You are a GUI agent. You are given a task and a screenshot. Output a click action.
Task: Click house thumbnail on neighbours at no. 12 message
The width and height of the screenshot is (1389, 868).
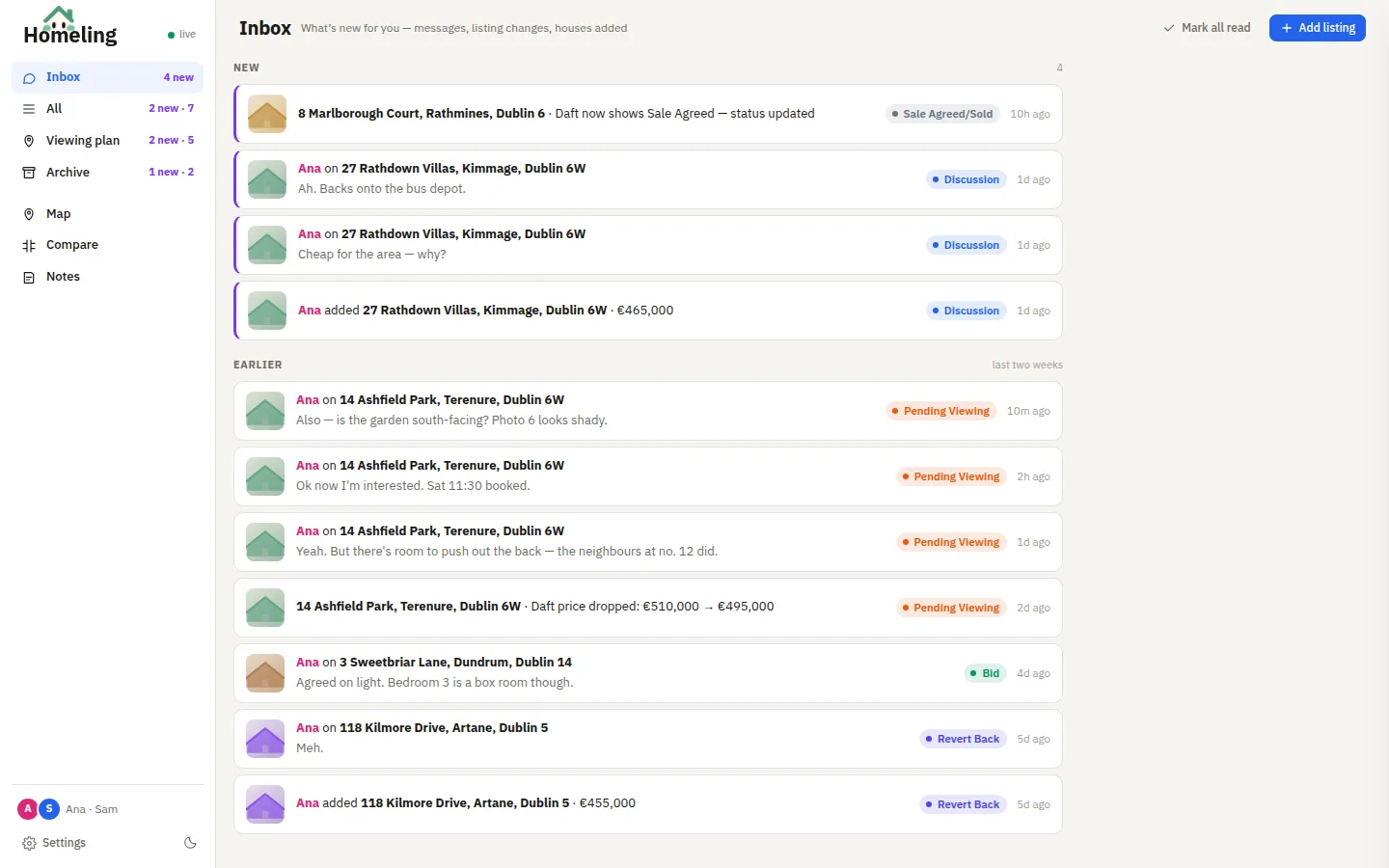(x=265, y=542)
